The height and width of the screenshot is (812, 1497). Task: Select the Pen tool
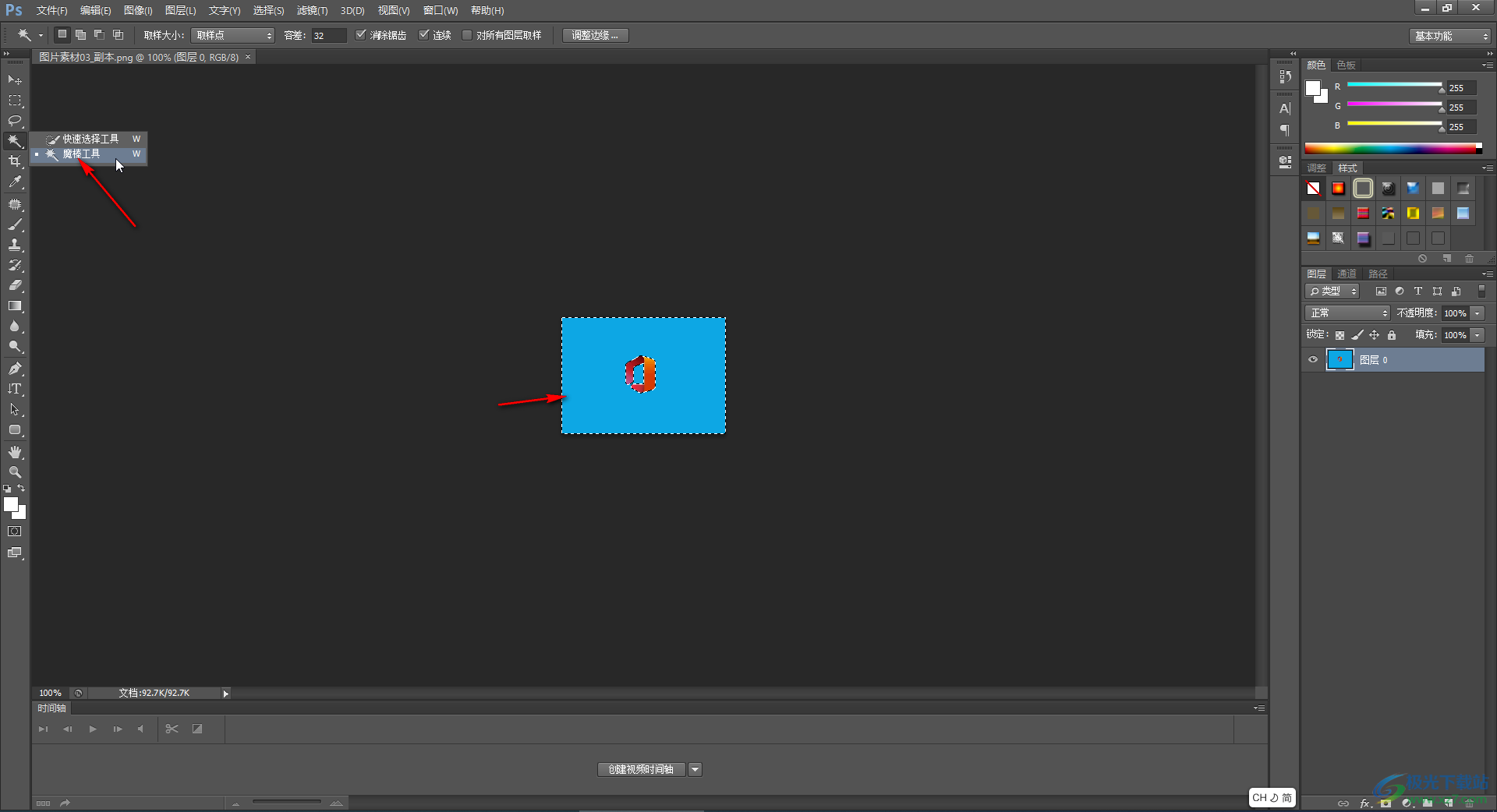[15, 369]
